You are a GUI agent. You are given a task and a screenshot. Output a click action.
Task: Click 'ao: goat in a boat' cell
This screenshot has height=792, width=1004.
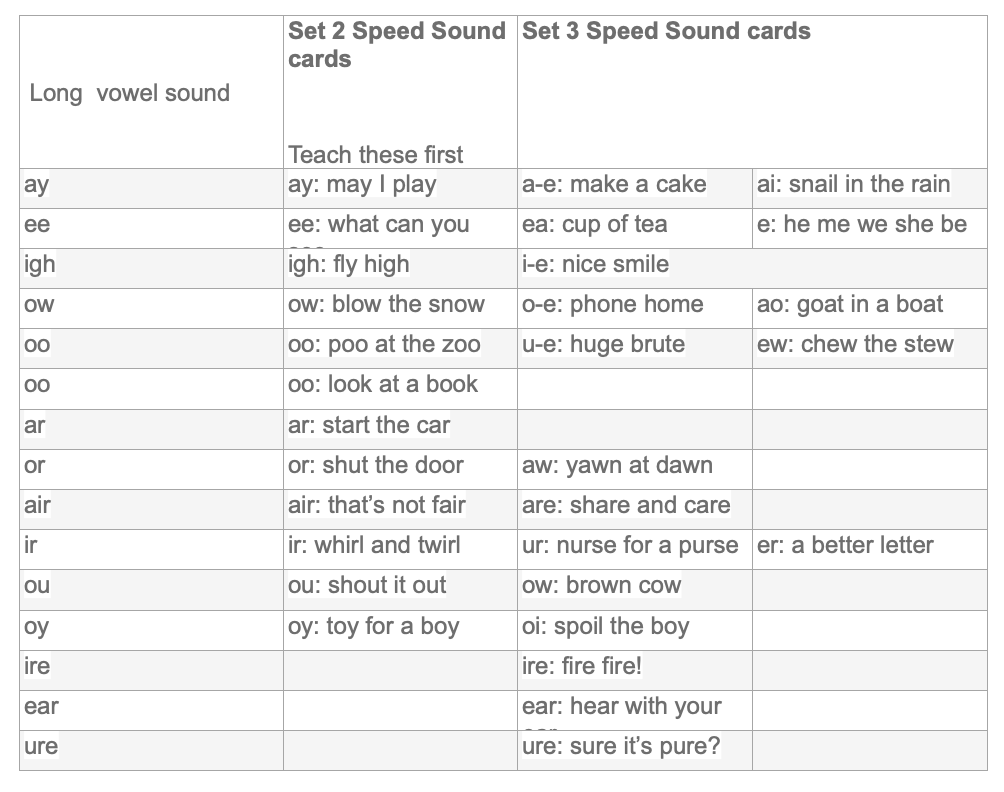coord(850,305)
